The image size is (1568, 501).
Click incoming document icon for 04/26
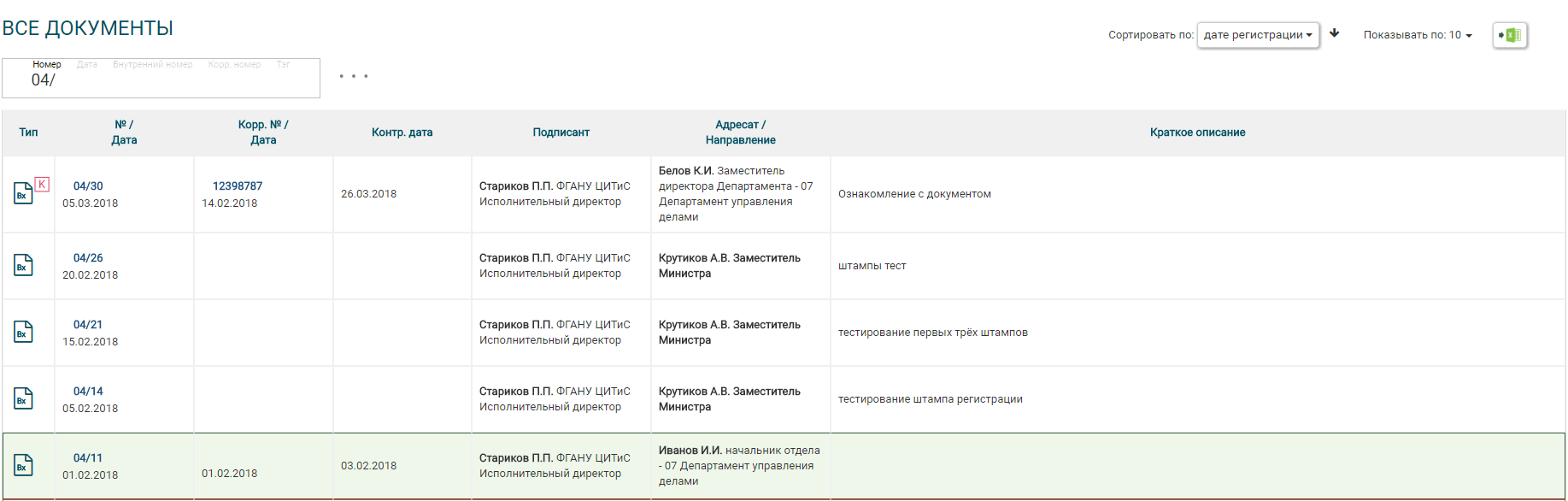[23, 265]
